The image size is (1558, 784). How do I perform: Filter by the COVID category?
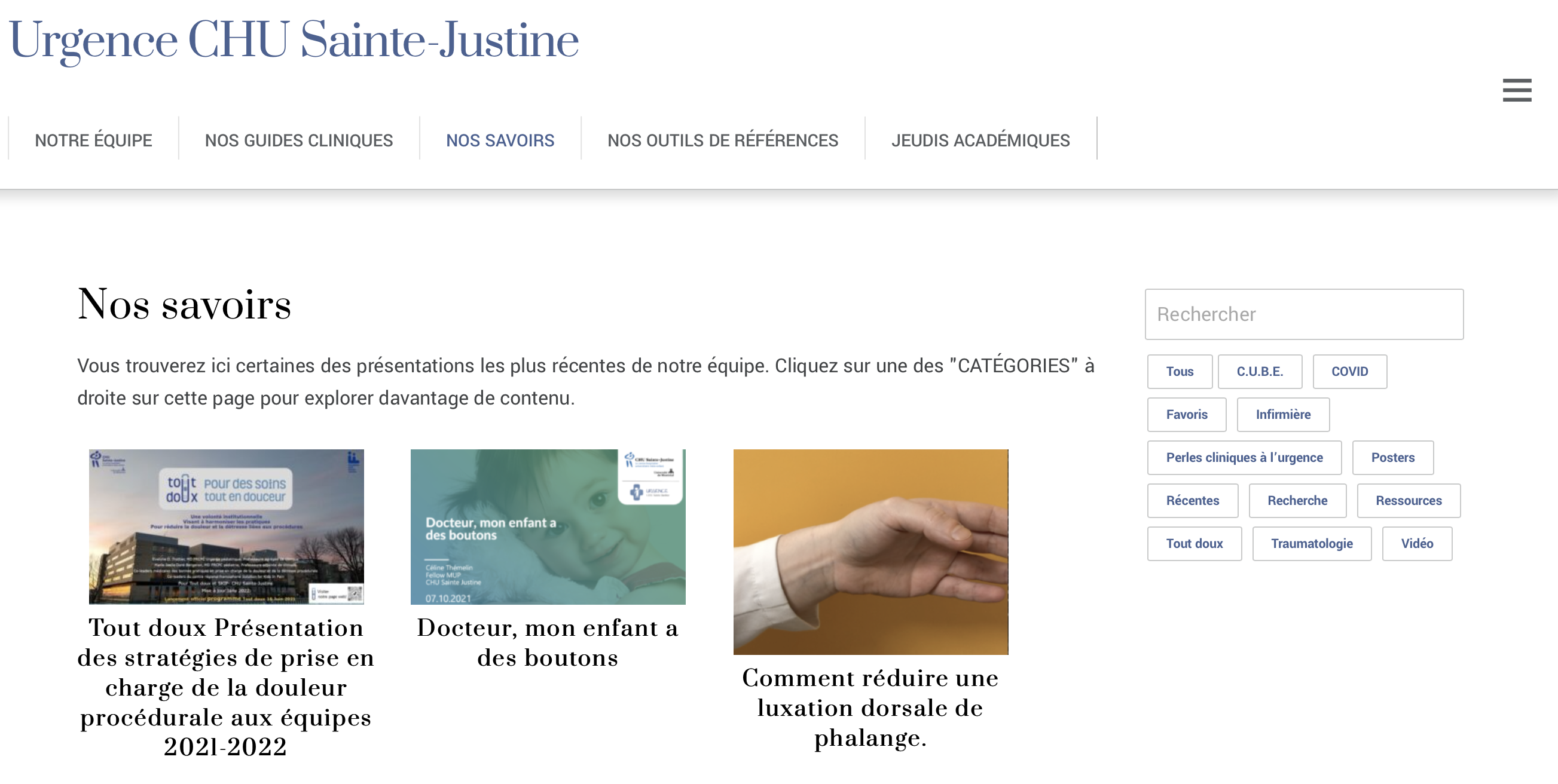click(x=1349, y=372)
